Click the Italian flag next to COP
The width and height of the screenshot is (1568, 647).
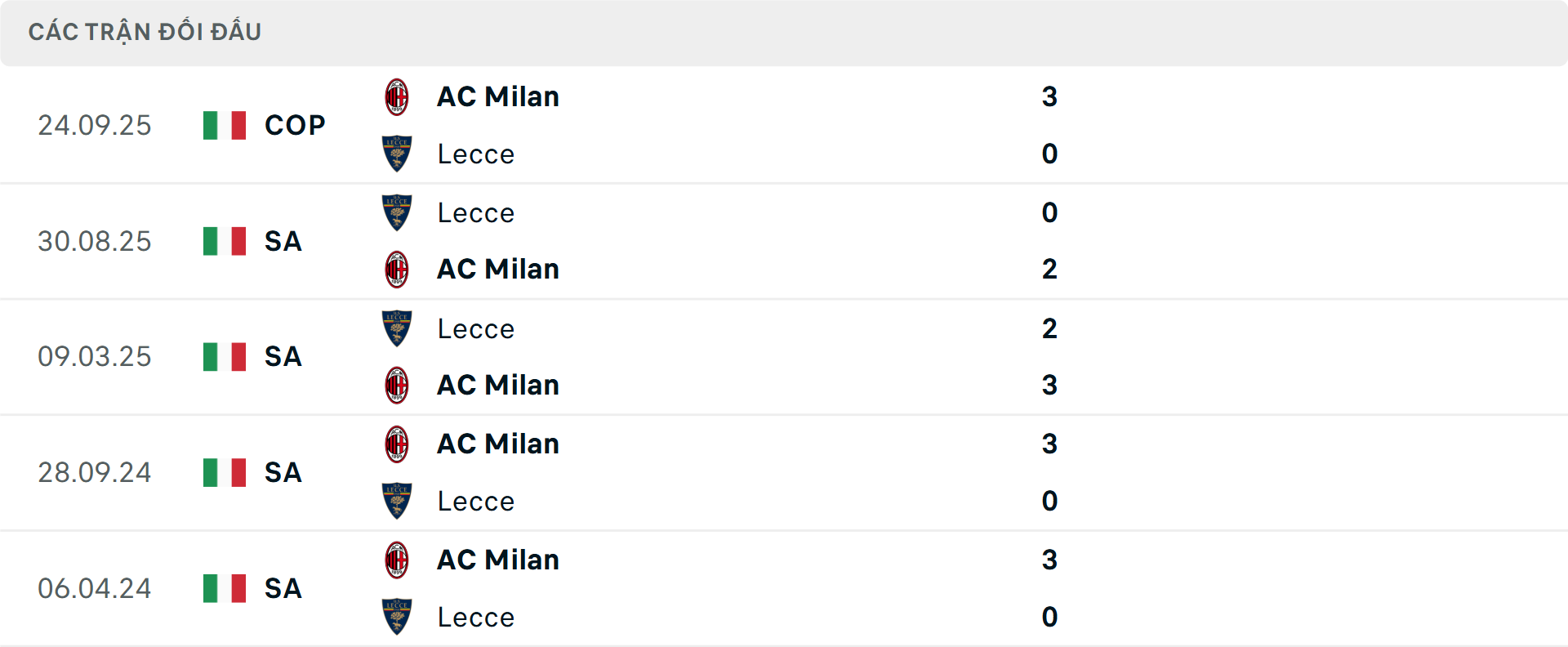[225, 125]
